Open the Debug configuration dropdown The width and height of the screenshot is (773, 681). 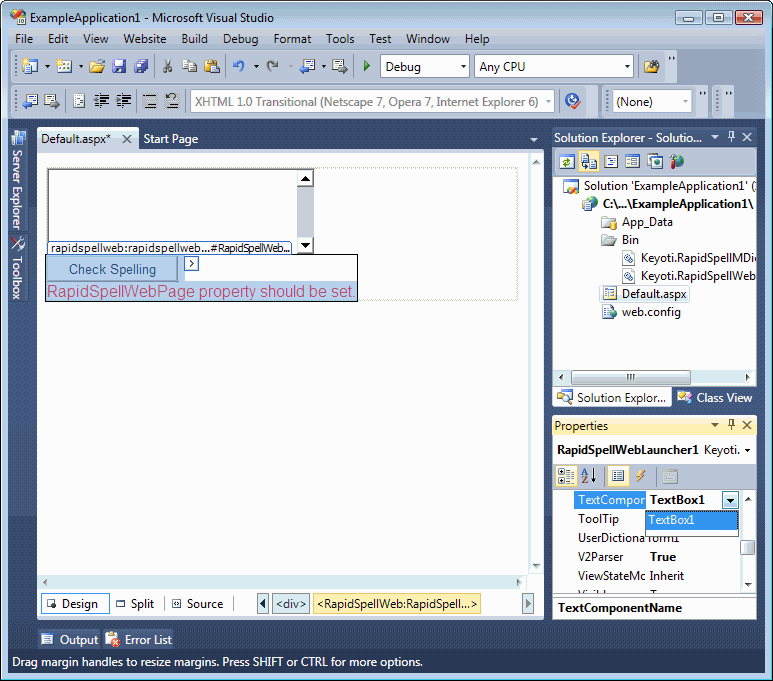click(463, 66)
